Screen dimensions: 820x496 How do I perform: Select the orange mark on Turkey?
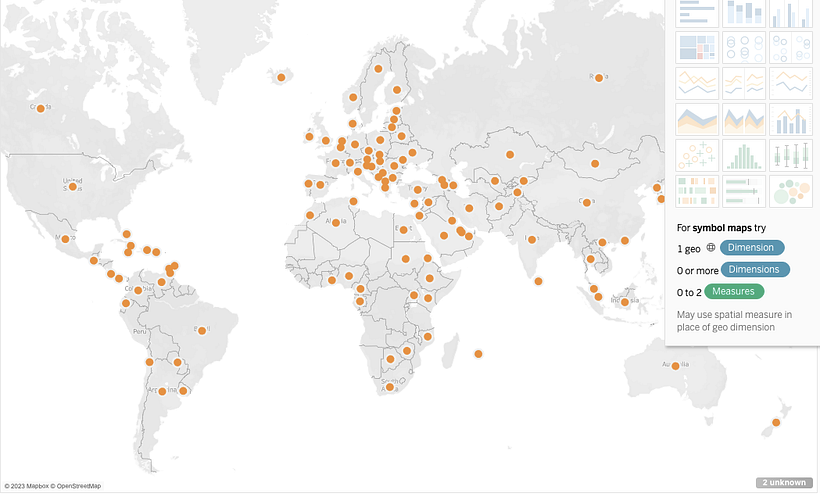(417, 190)
